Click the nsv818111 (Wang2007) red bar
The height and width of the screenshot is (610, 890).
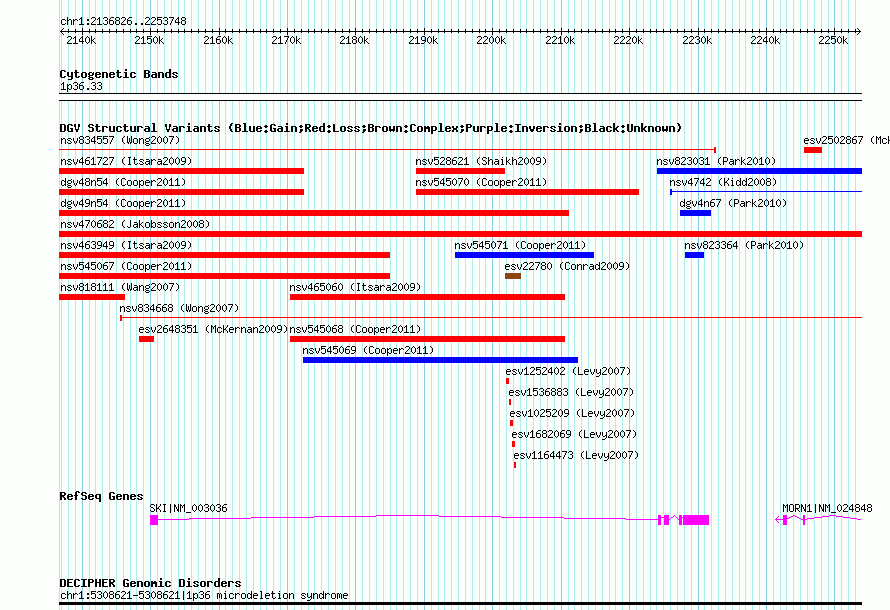(92, 297)
